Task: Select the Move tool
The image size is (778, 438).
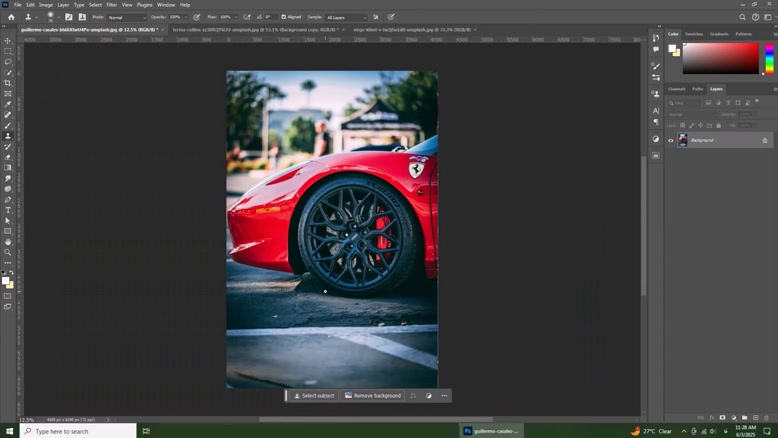Action: [7, 41]
